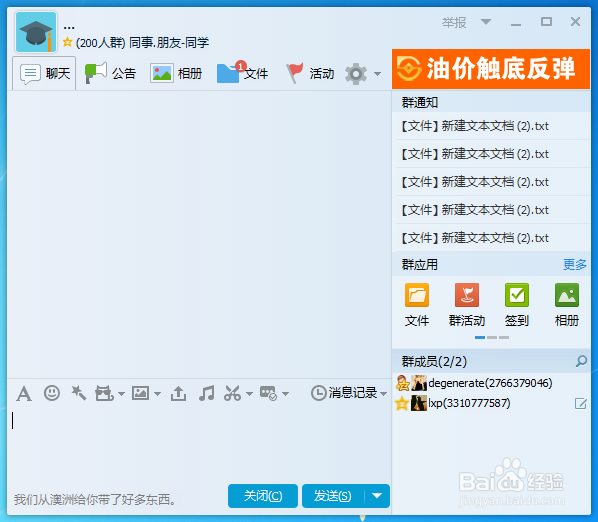Click lxp's member avatar

pyautogui.click(x=419, y=403)
